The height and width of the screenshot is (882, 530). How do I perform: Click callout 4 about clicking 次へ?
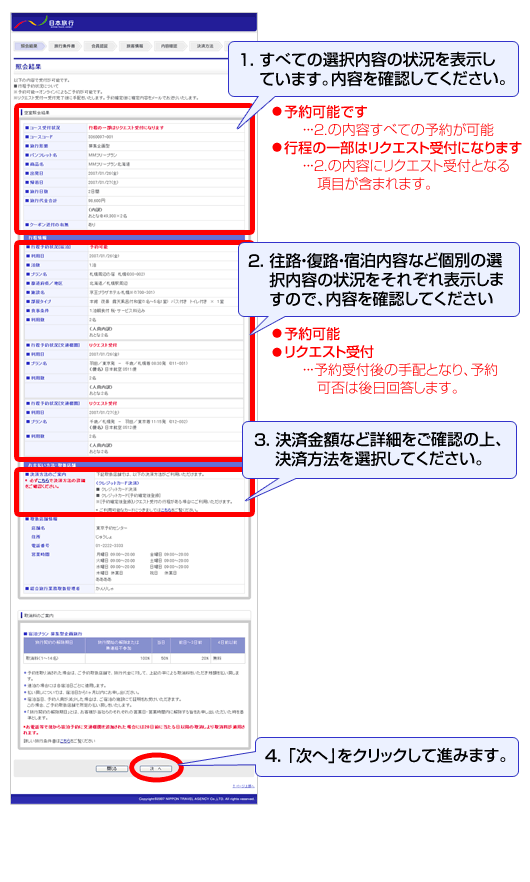pos(387,757)
